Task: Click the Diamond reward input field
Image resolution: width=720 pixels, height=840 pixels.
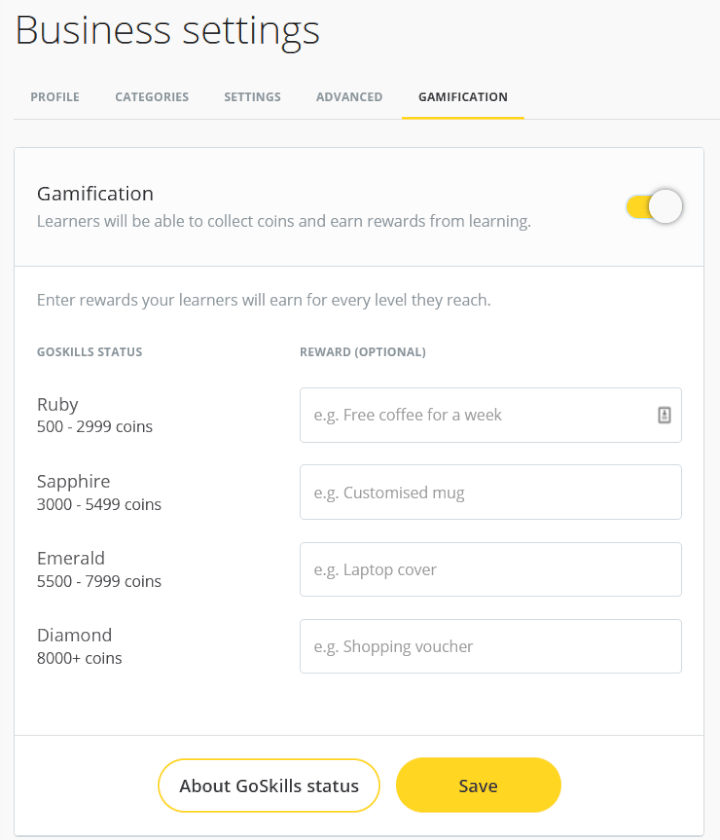Action: [490, 646]
